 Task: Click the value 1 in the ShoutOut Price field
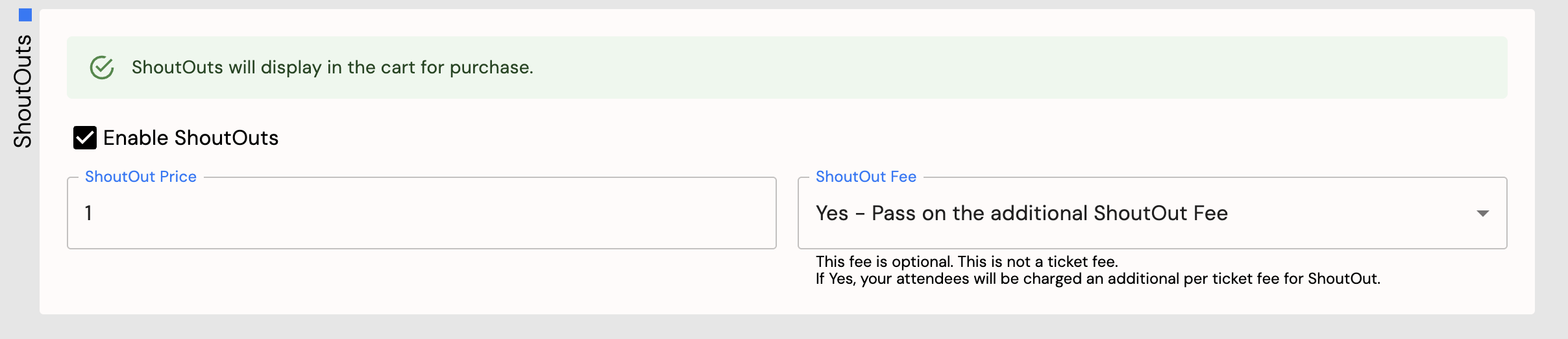[x=88, y=213]
